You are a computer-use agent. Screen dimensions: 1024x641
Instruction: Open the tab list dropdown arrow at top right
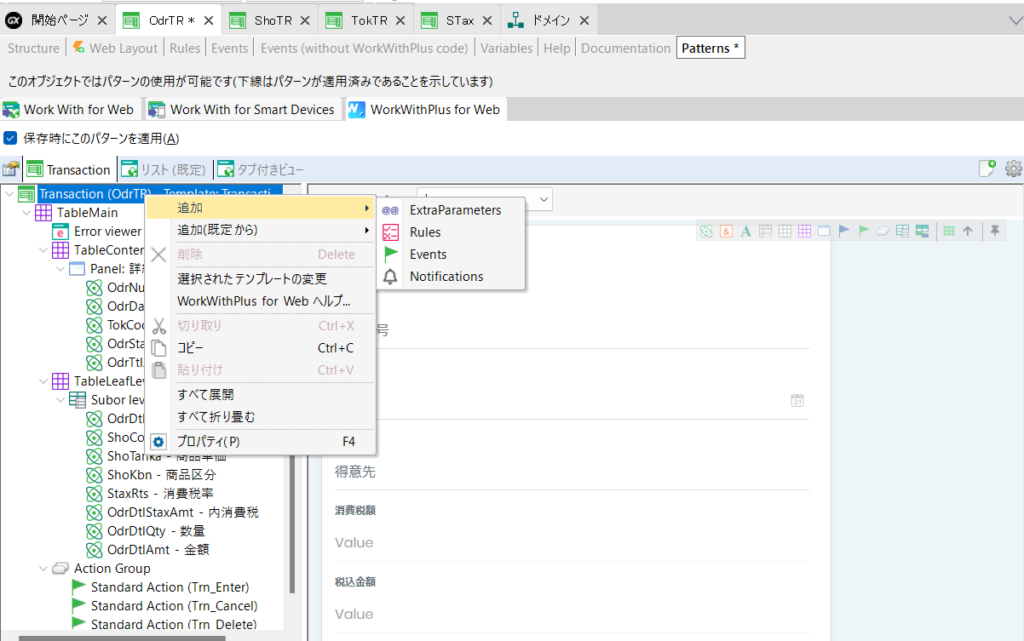click(x=1015, y=20)
